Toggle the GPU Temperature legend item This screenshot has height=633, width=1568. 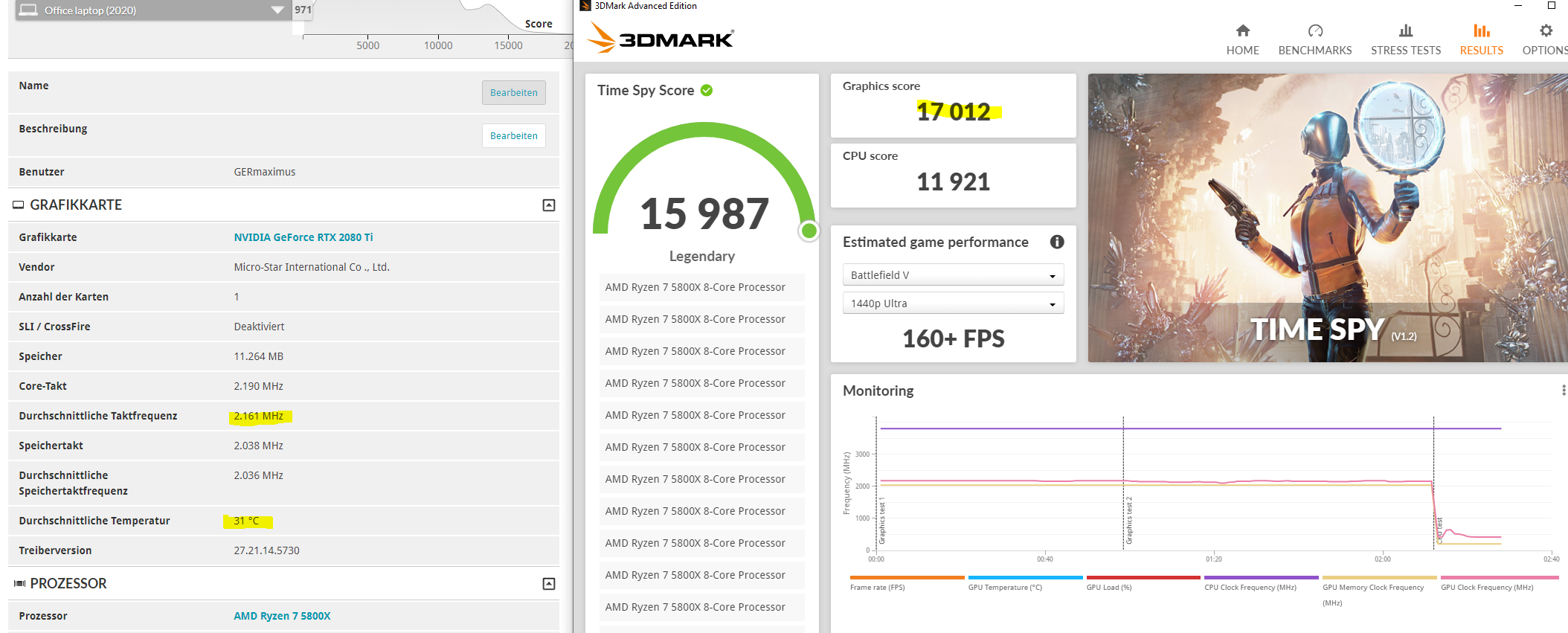click(x=1025, y=582)
